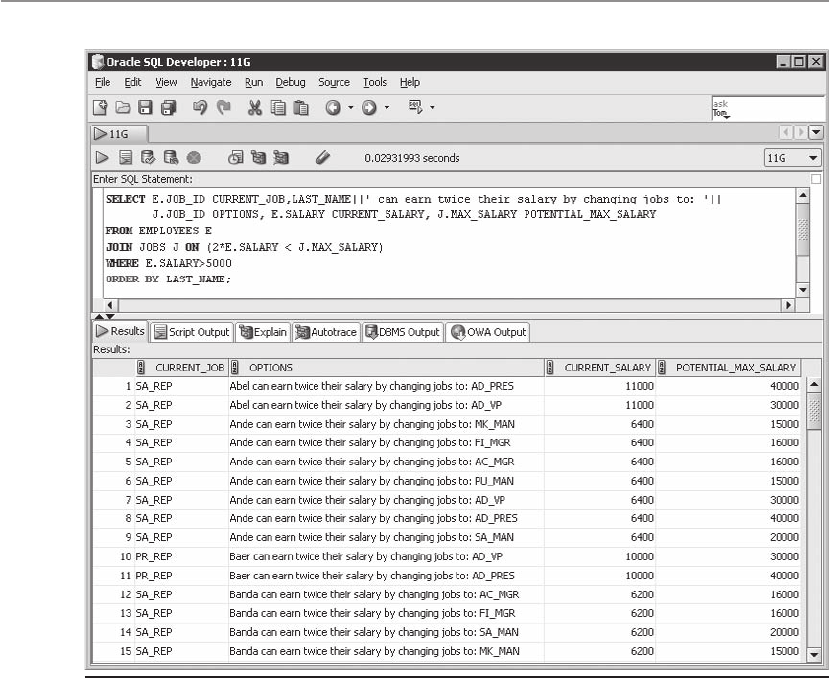Image resolution: width=829 pixels, height=678 pixels.
Task: Click the New file icon
Action: [100, 107]
